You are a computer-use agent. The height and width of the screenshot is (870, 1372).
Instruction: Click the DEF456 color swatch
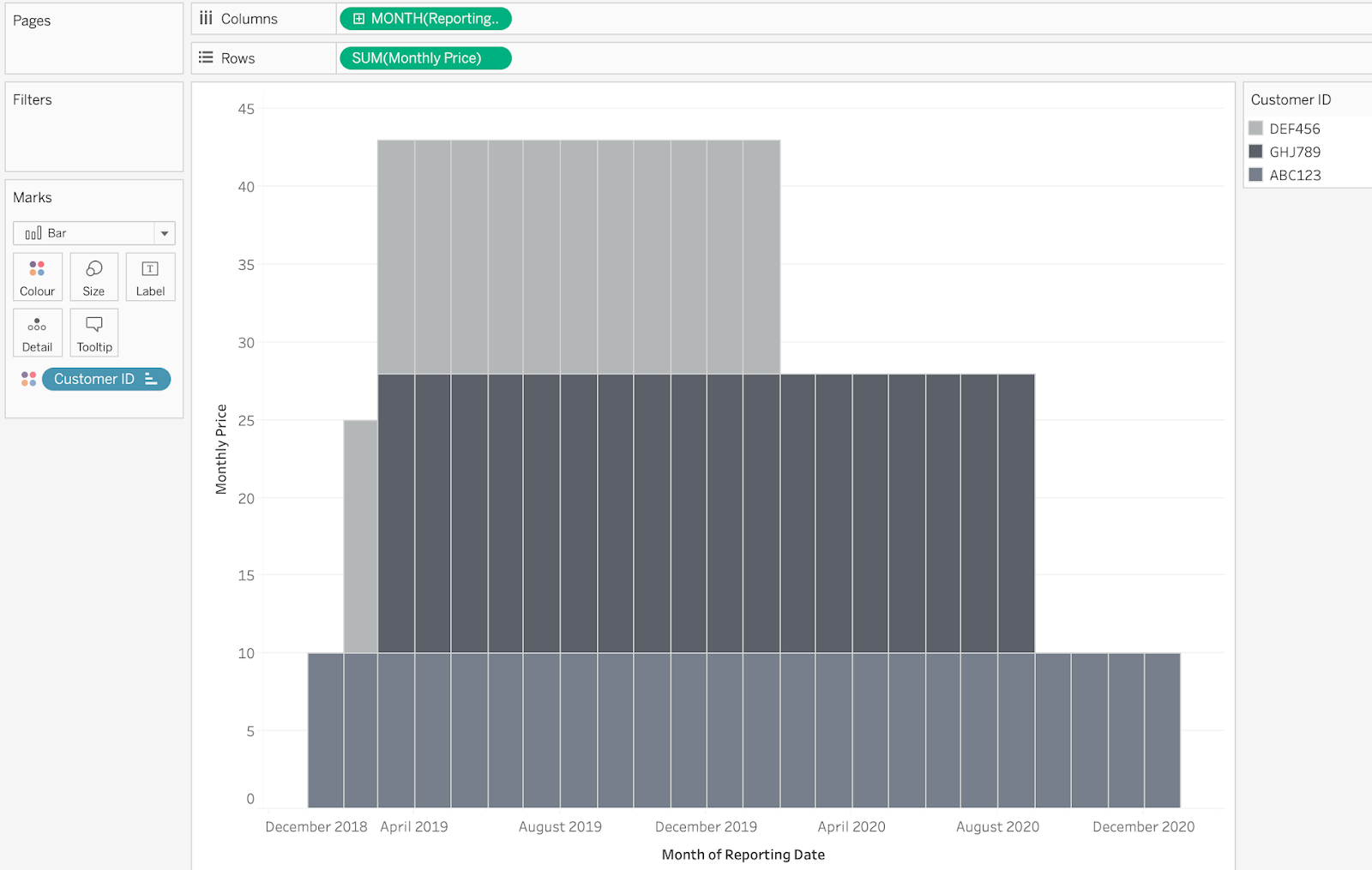click(x=1255, y=128)
